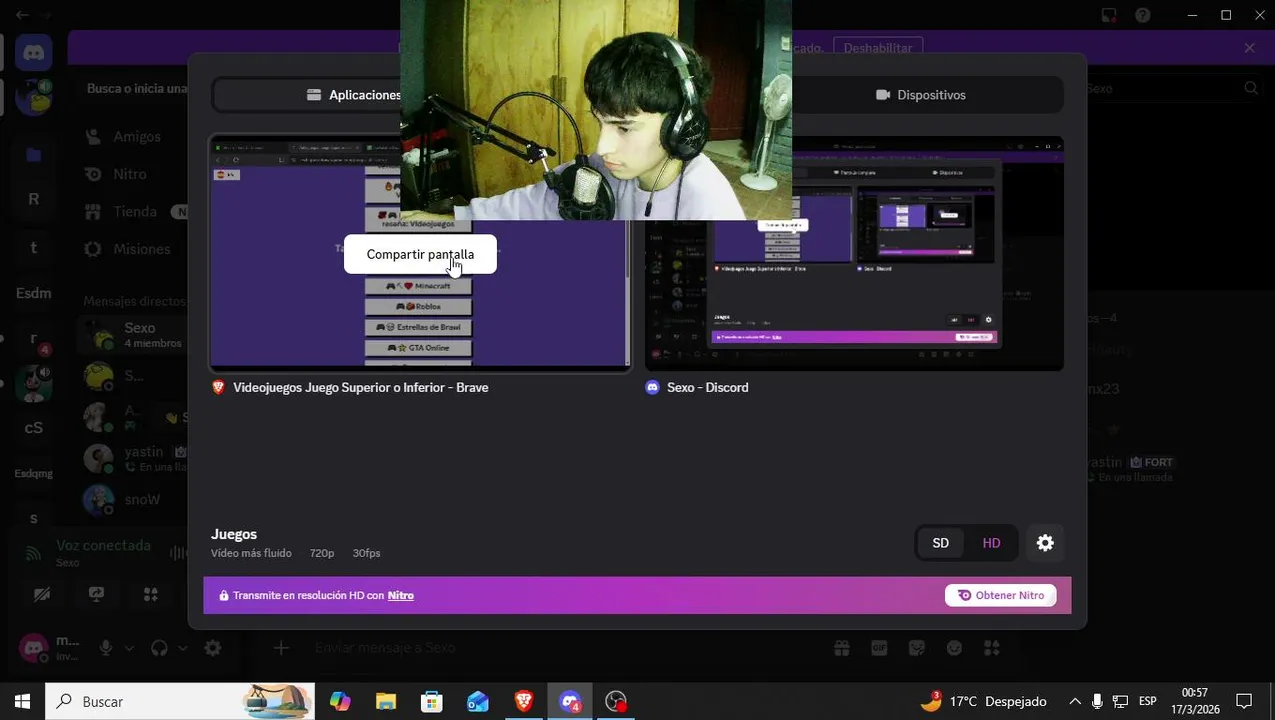Follow the Nitro link in purple banner
This screenshot has width=1275, height=720.
point(401,595)
